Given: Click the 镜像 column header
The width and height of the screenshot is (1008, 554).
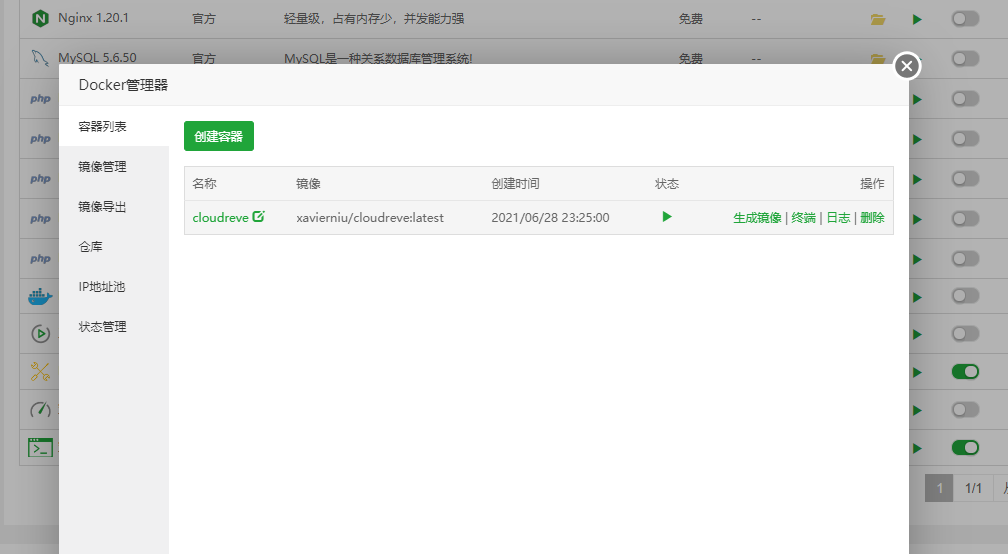Looking at the screenshot, I should 309,184.
